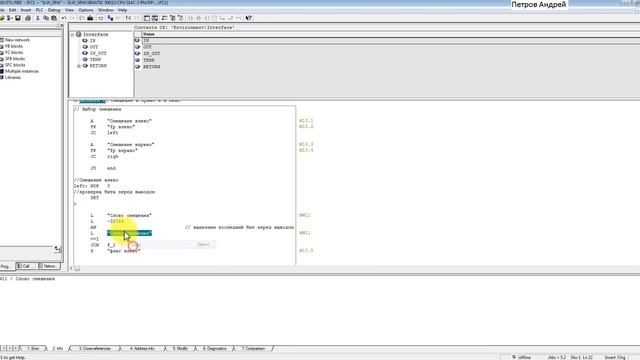Switch to the 6: Diagnostics tab

pos(214,349)
